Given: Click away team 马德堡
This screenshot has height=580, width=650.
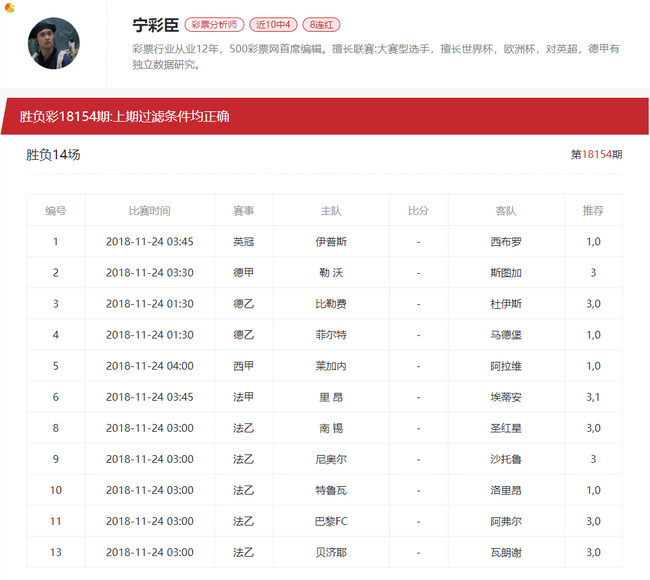Looking at the screenshot, I should tap(506, 335).
